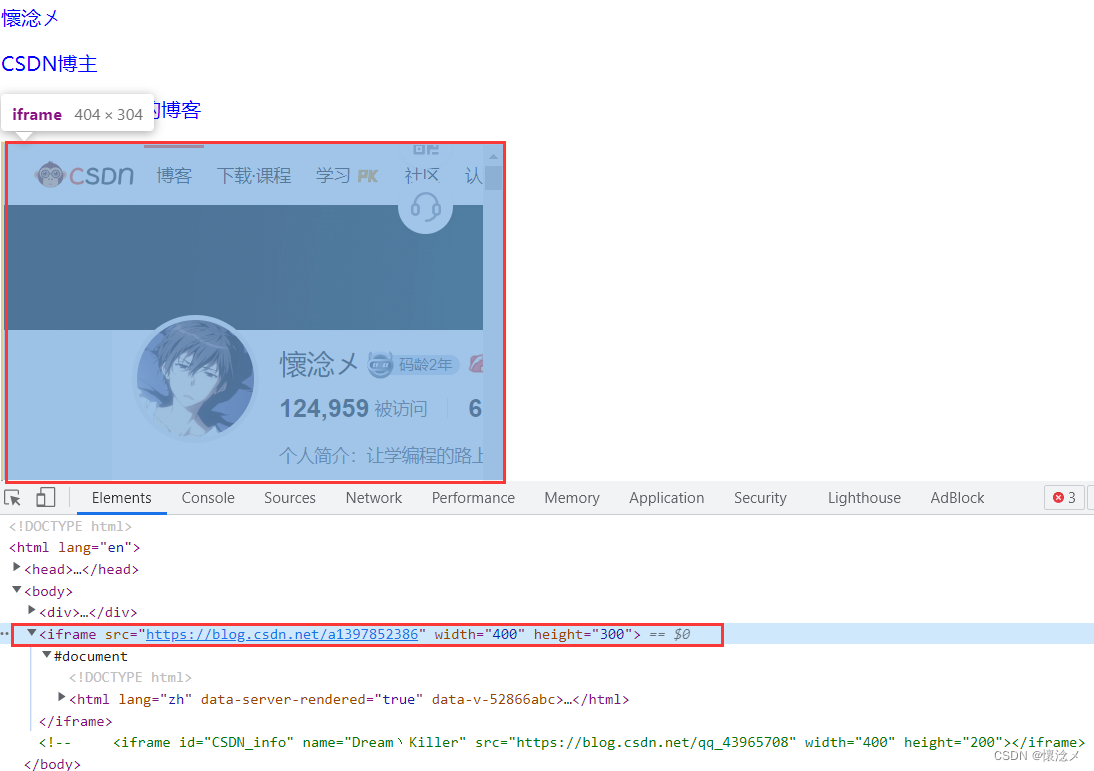Click the height="300" attribute of the iframe
This screenshot has height=771, width=1094.
pos(583,634)
